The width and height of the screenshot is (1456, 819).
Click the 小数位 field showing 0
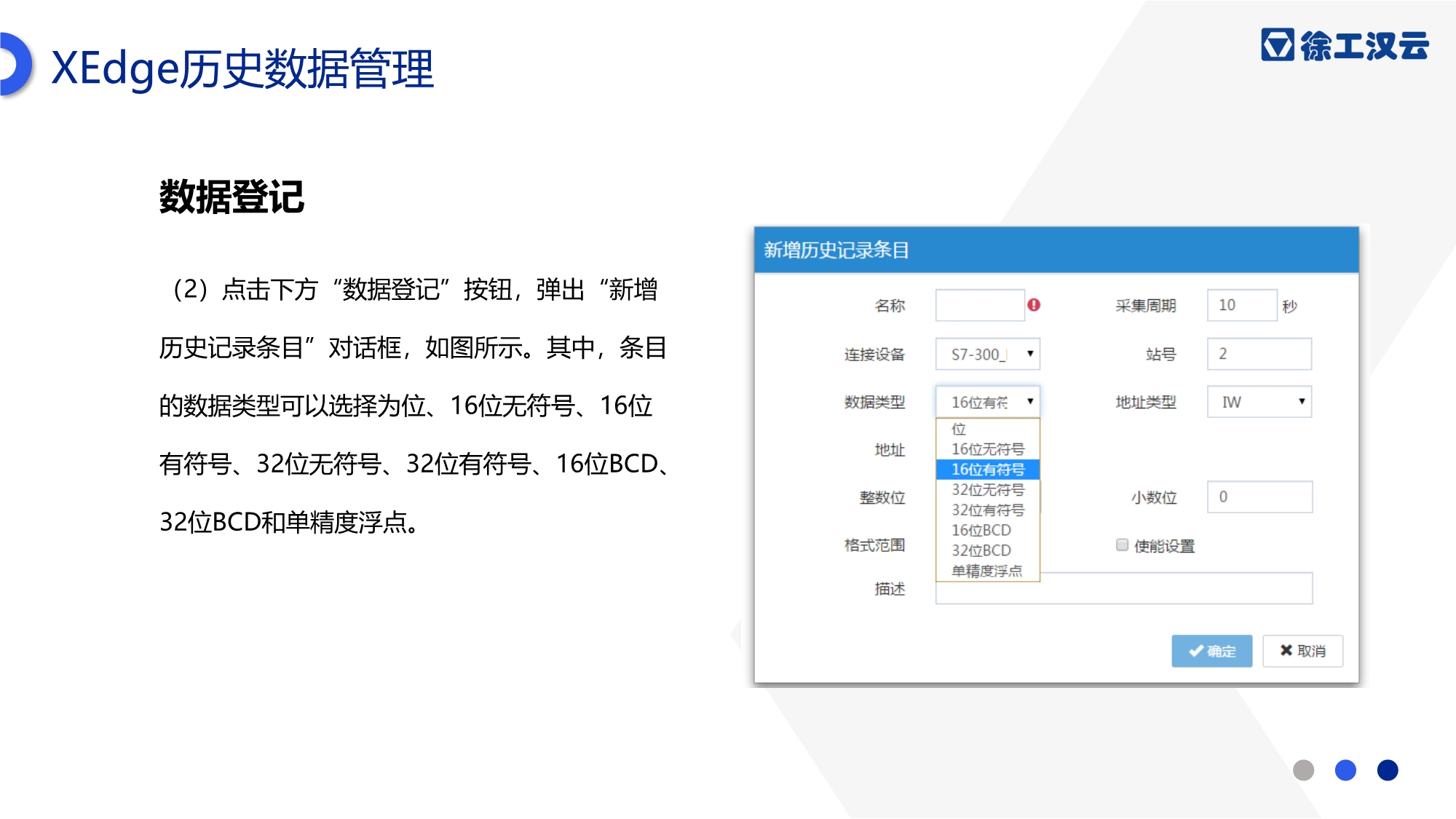(1259, 496)
